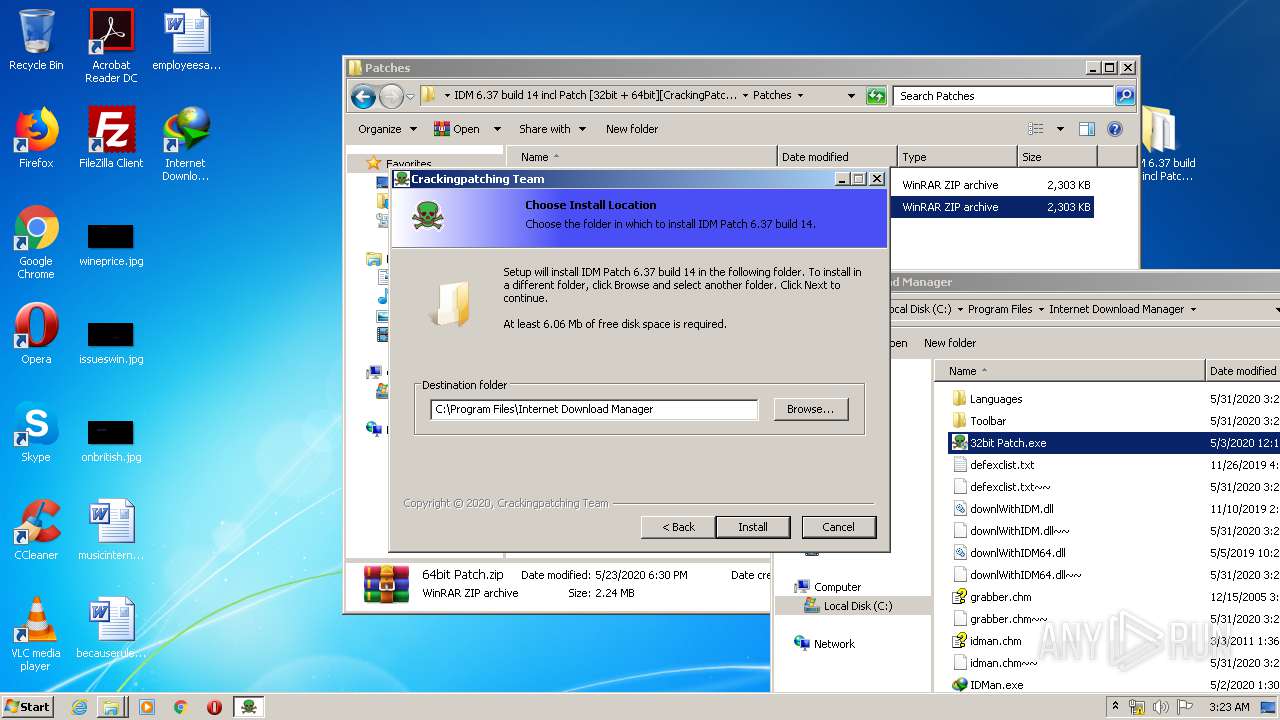Open the Organize dropdown menu
The height and width of the screenshot is (720, 1280).
(386, 129)
